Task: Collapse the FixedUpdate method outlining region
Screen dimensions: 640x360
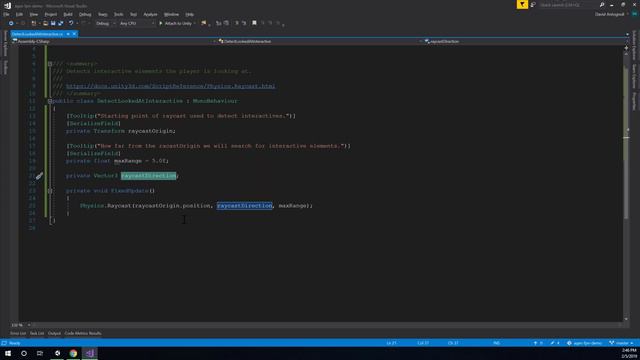Action: 50,191
